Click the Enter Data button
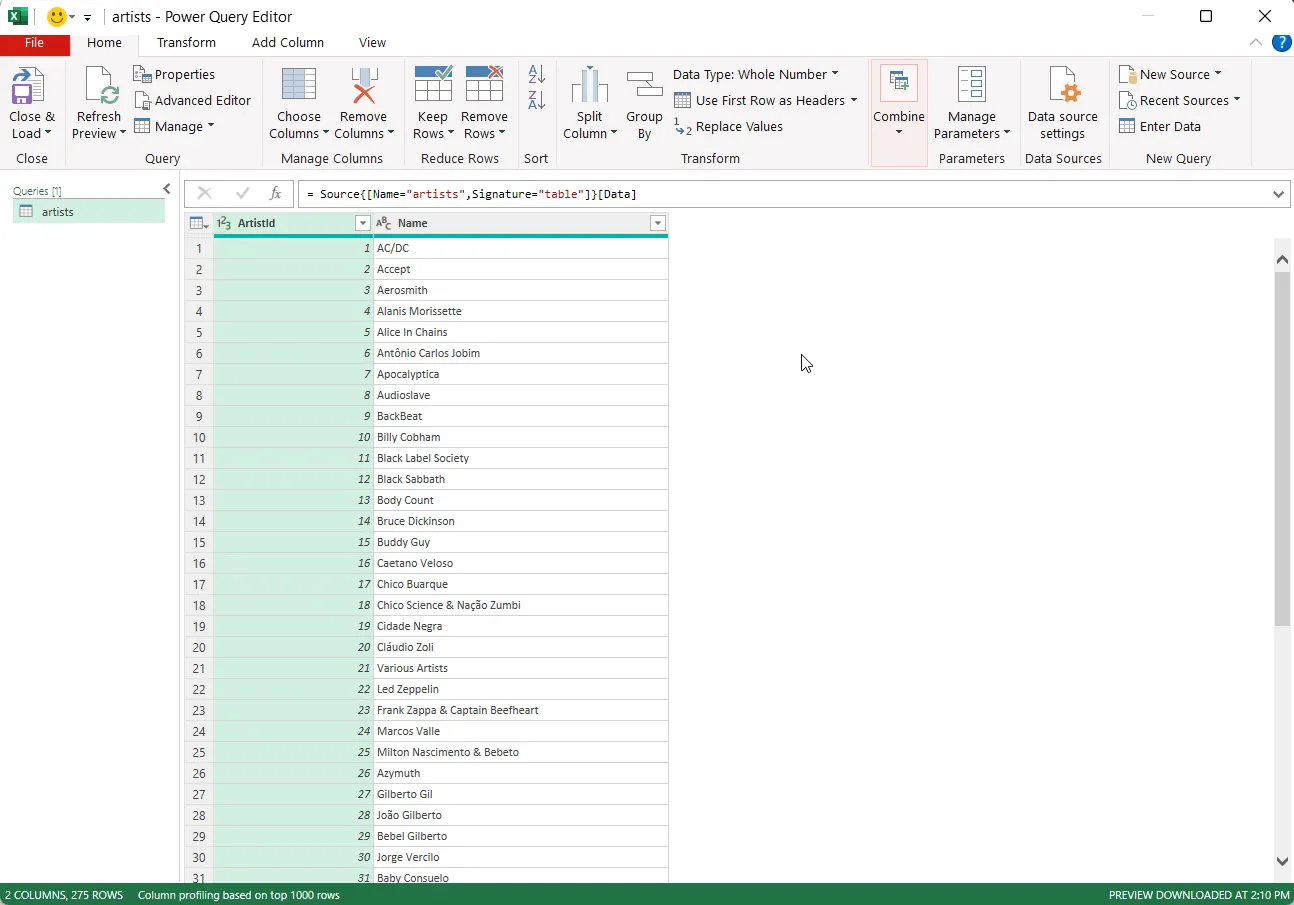 [1160, 126]
